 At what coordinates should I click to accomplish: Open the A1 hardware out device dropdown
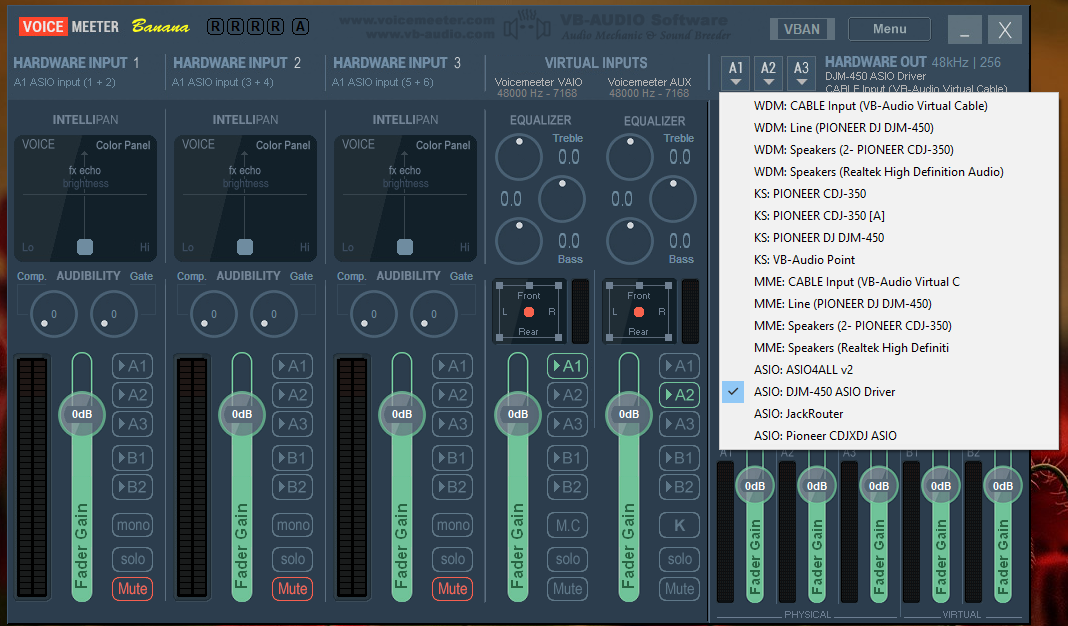click(x=736, y=72)
